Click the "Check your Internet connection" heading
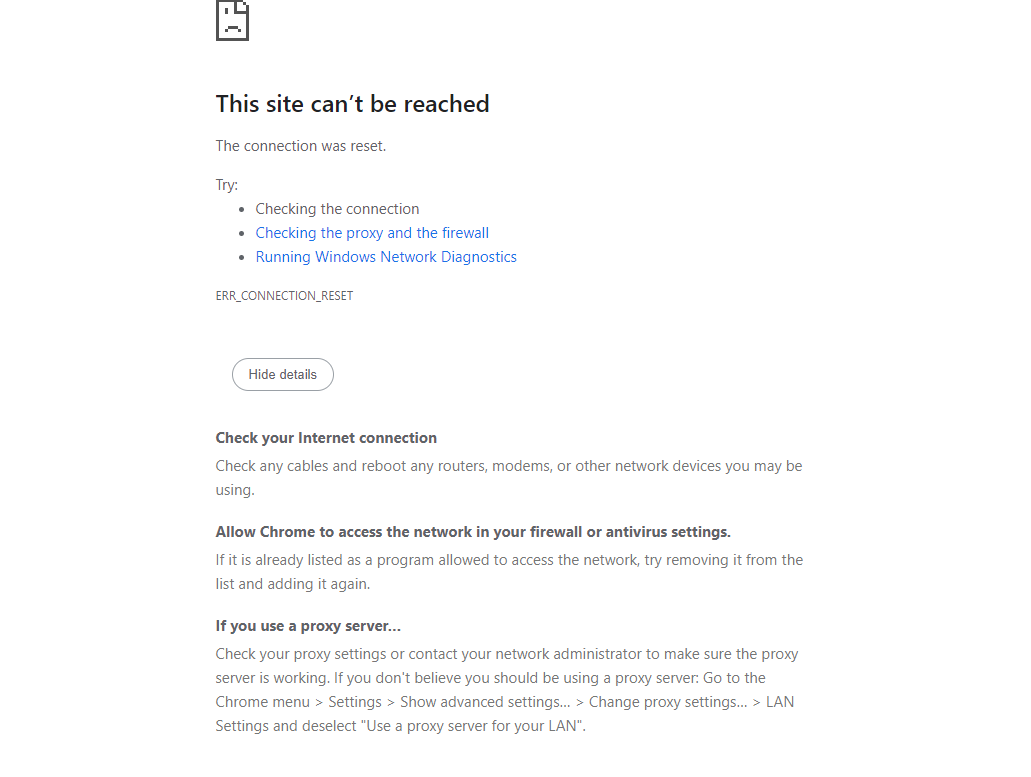 [326, 438]
